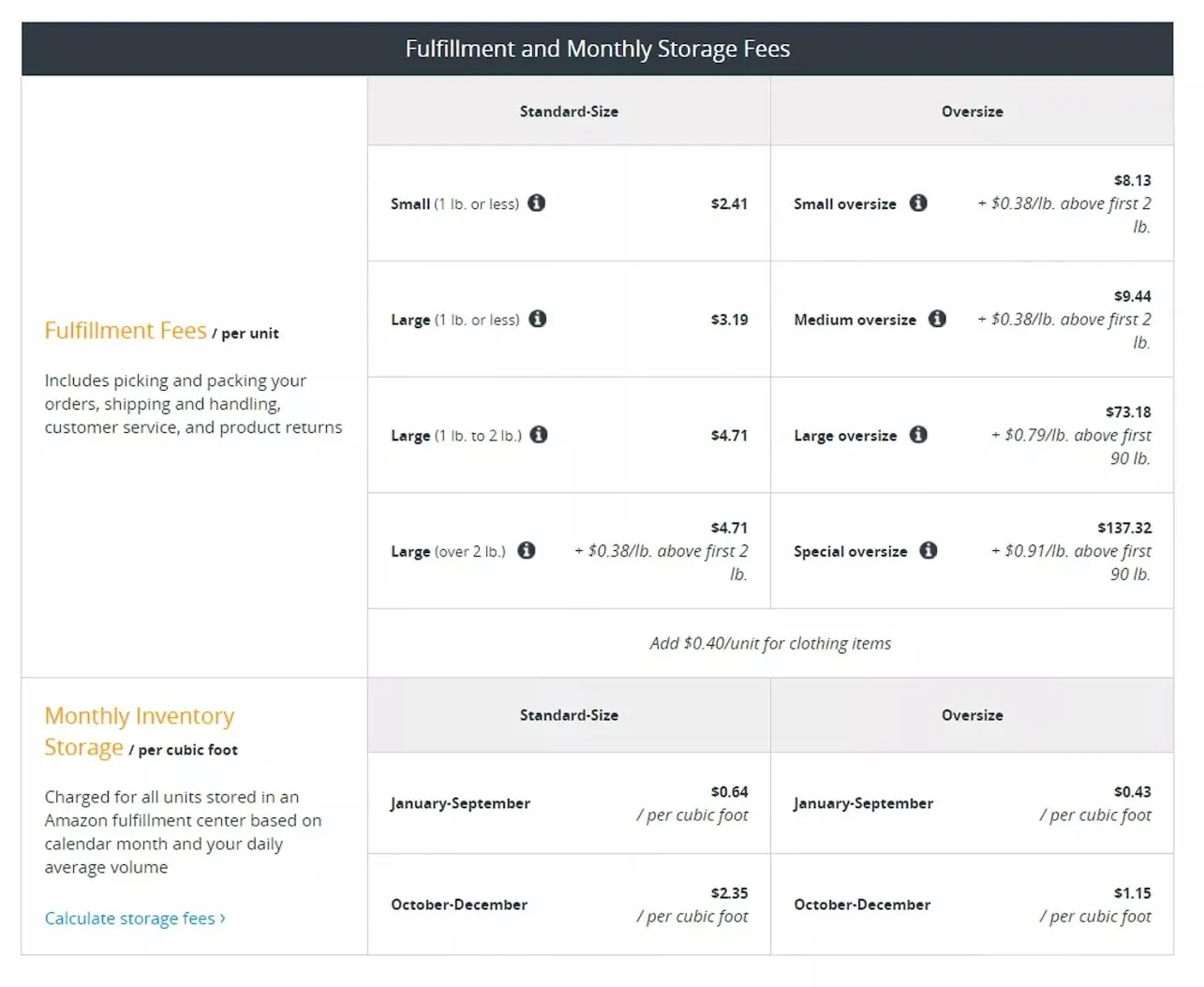Show details for Large oversize info icon

click(x=918, y=434)
